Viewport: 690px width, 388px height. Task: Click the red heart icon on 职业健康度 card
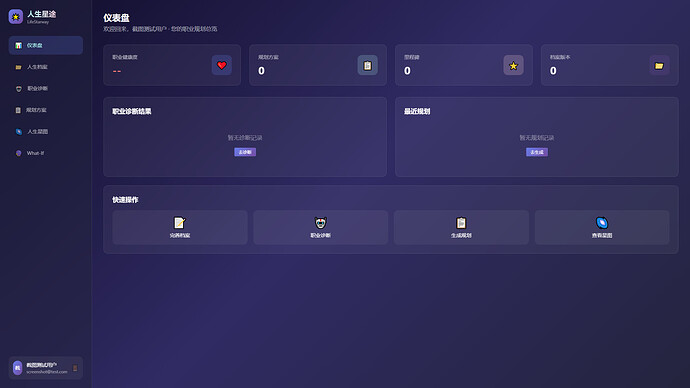(x=222, y=65)
